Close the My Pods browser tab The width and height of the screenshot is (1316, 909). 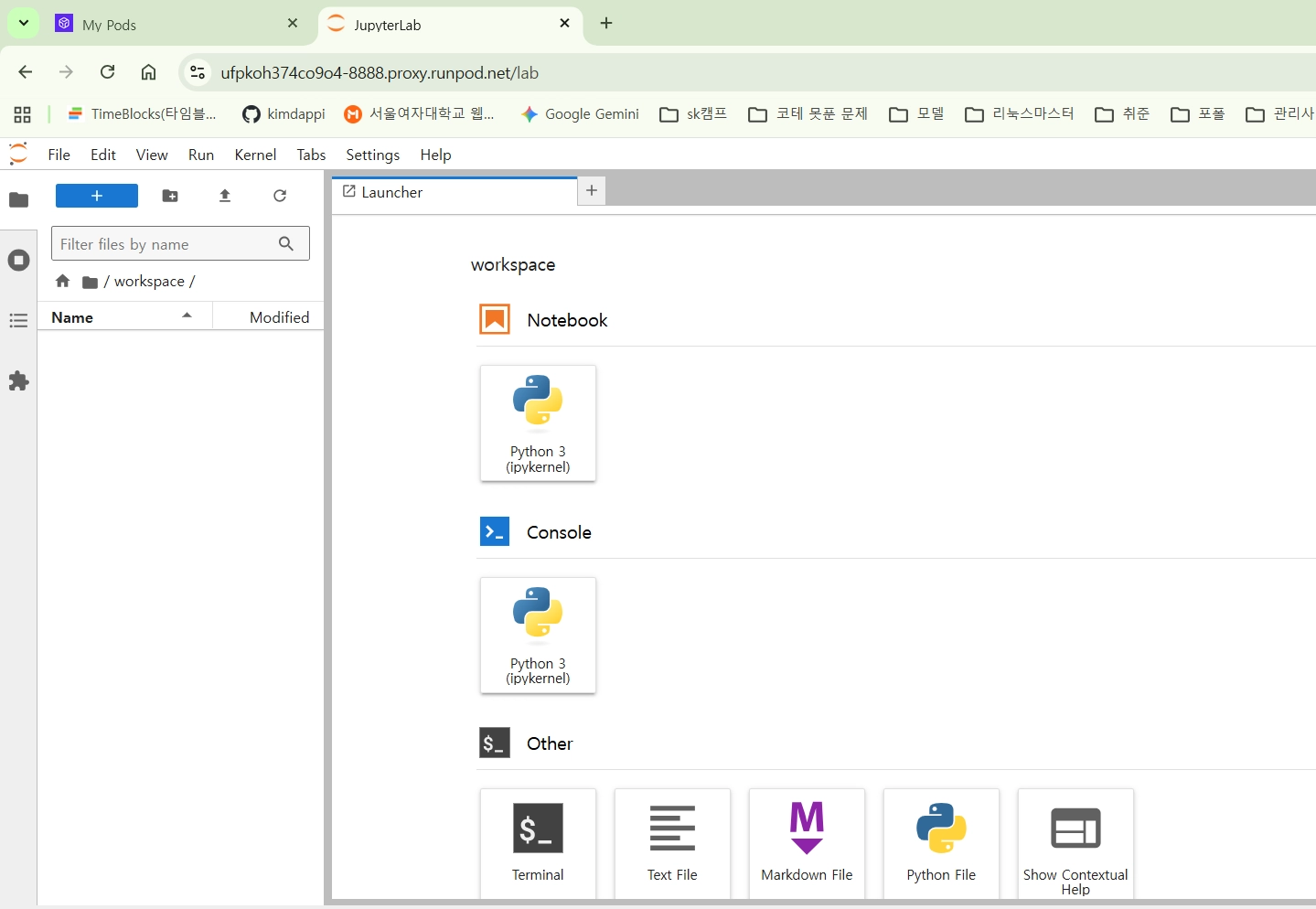click(x=293, y=24)
